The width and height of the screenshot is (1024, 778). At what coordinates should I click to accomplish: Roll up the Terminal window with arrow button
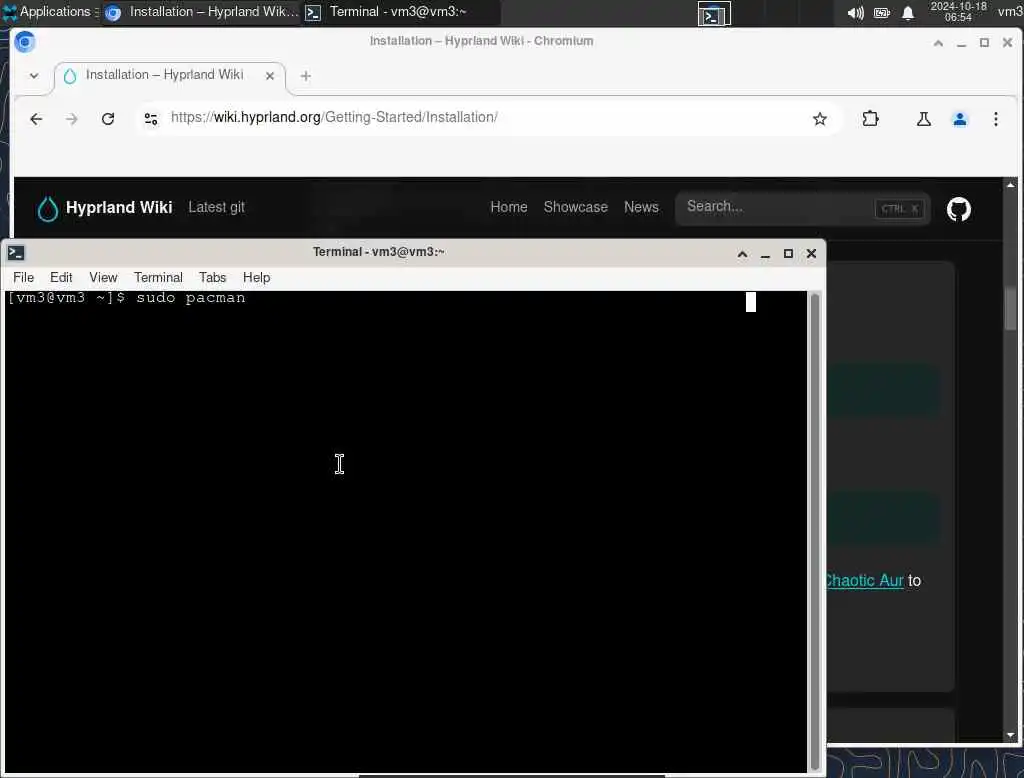[743, 253]
